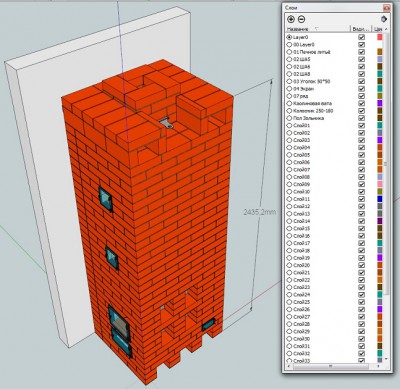
Task: Click the scroll up arrow in layers list
Action: 386,29
